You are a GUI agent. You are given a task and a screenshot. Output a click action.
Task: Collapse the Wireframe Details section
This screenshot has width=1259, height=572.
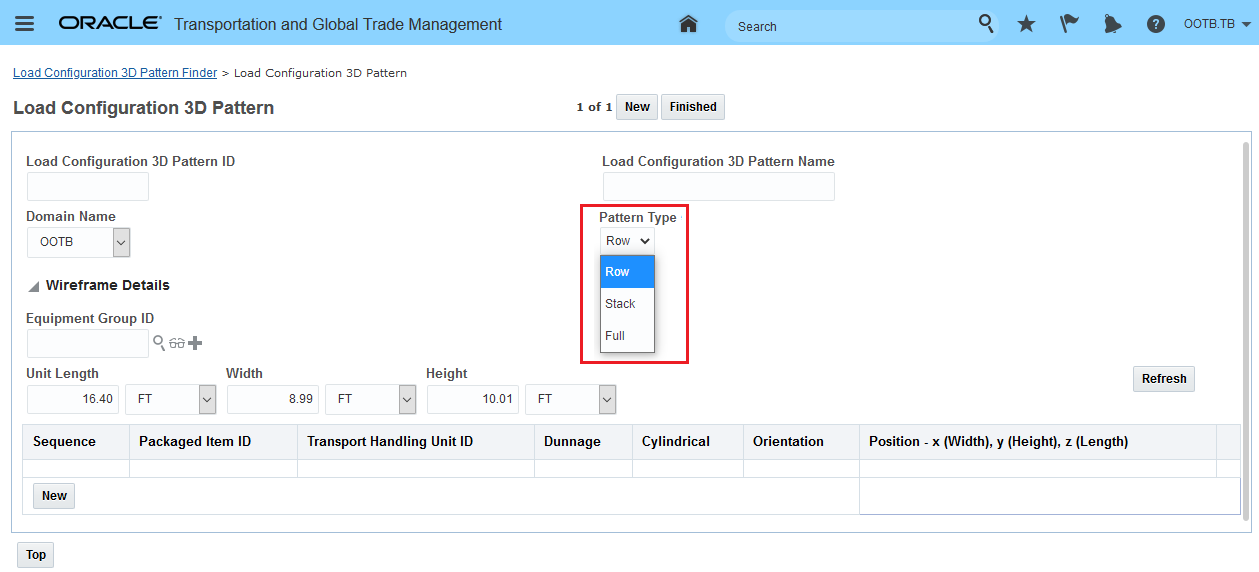pos(34,286)
